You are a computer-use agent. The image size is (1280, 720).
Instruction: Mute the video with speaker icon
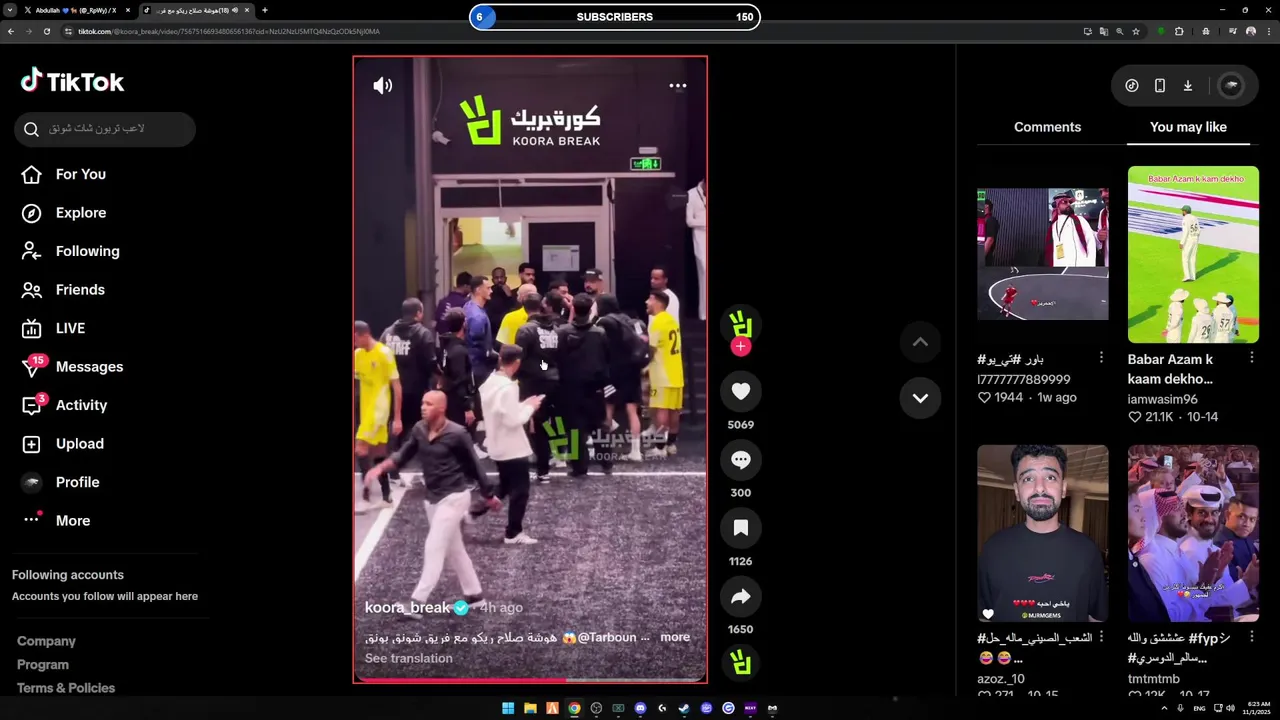[383, 86]
